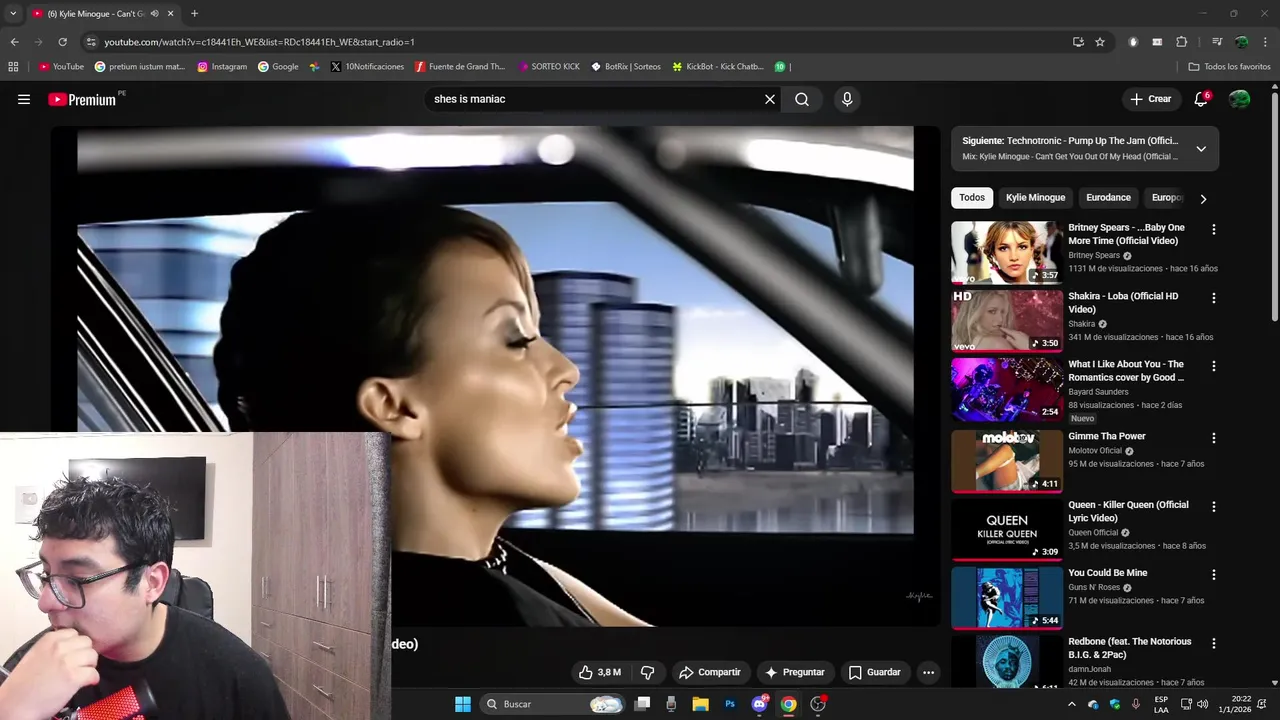
Task: Clear the search box with the X
Action: 770,99
